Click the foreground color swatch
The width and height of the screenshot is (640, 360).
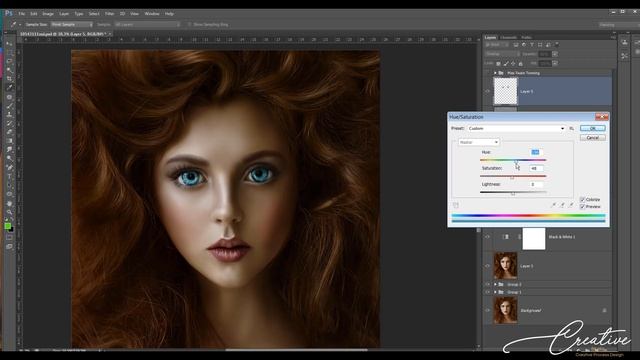[7, 226]
